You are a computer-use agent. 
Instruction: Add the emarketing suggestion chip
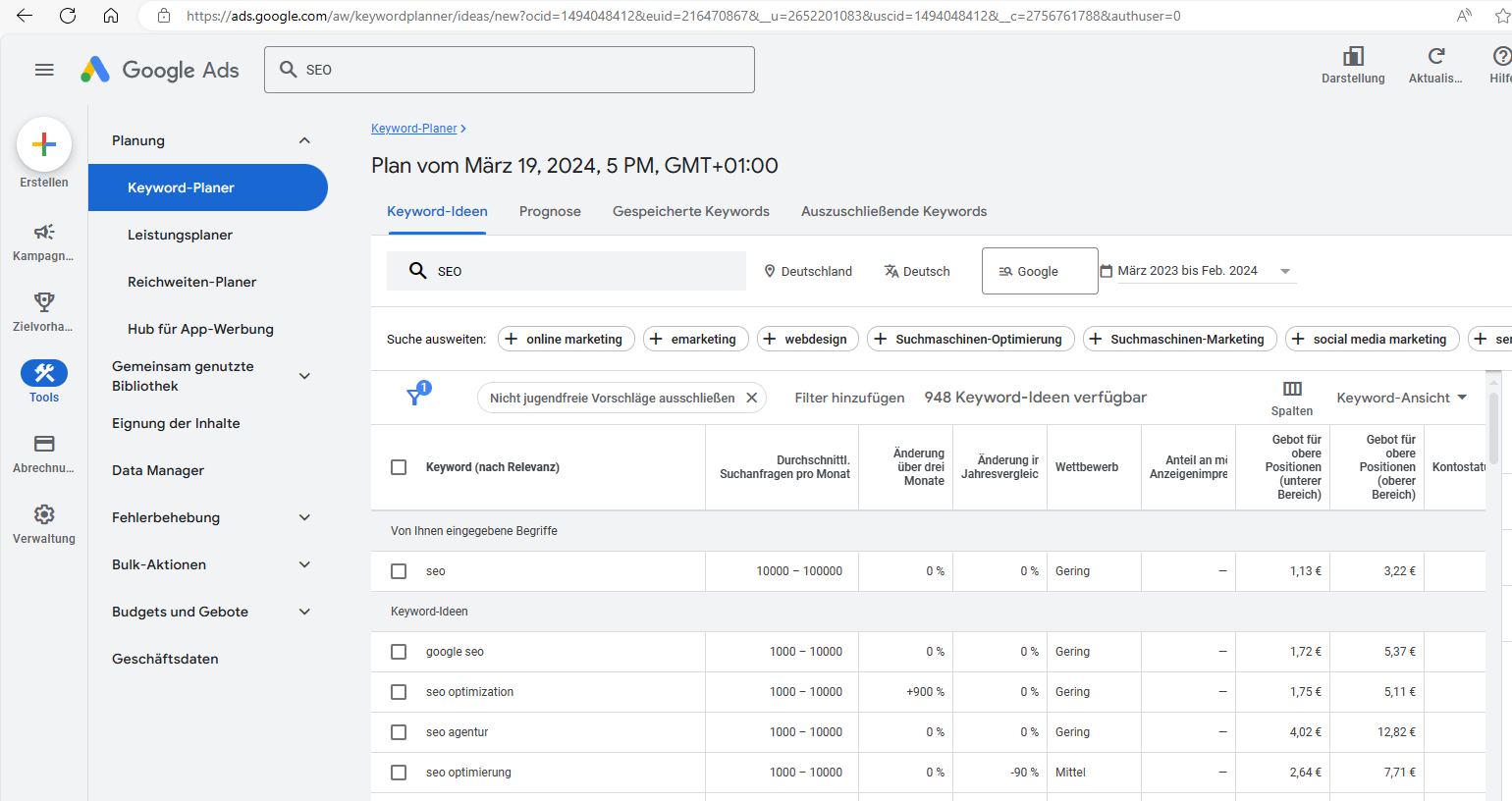coord(695,339)
